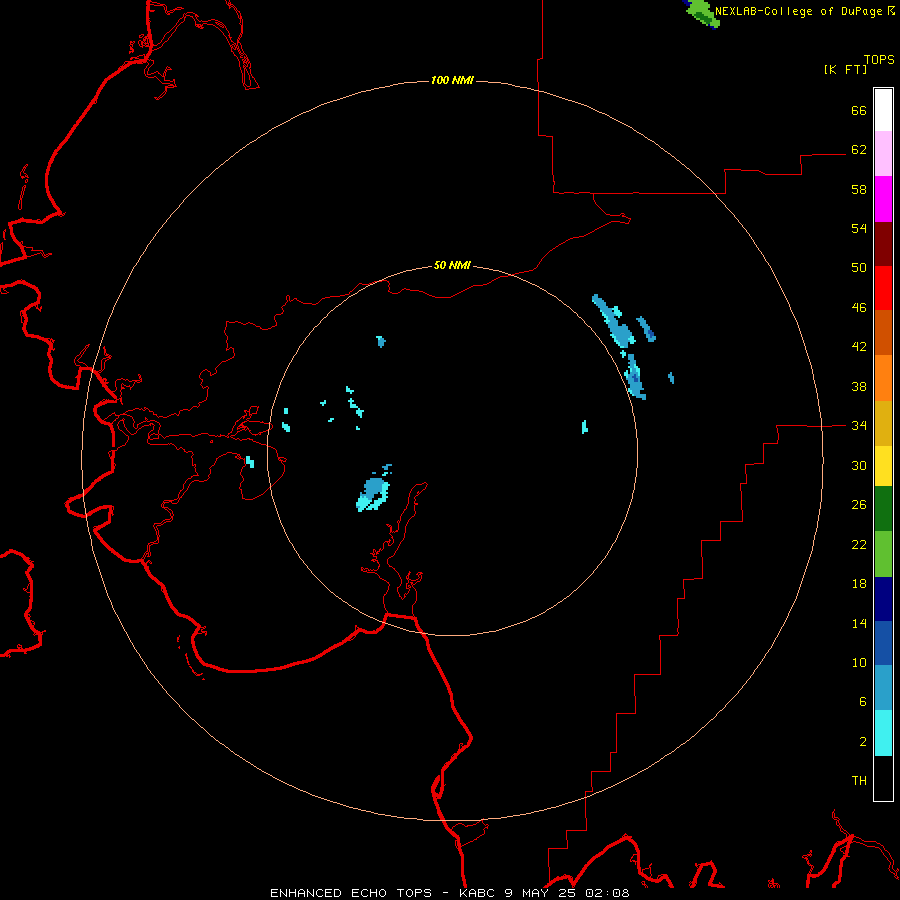Pick the dark red legend color block

coord(883,243)
